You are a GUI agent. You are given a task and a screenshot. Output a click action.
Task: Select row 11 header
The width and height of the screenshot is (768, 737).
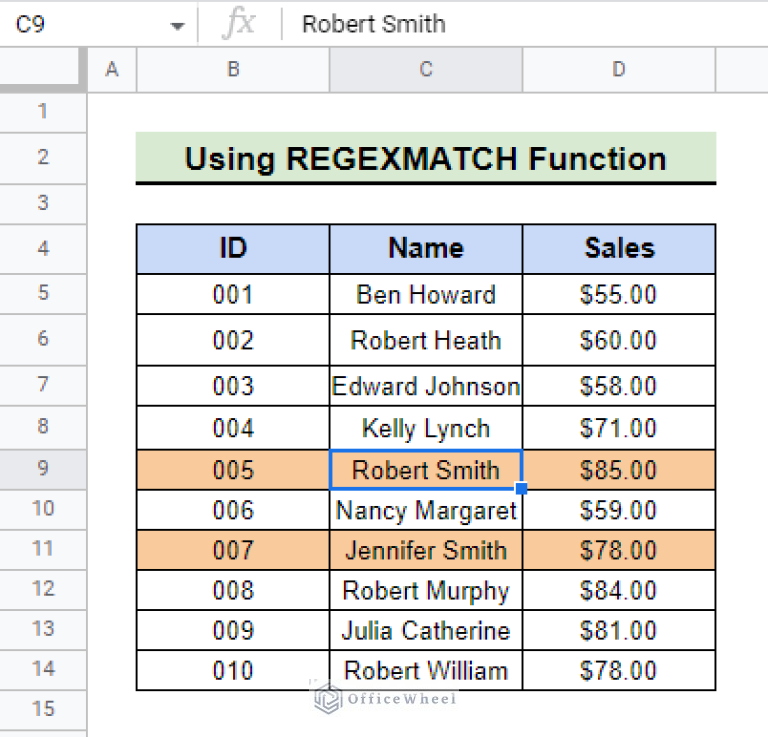(x=43, y=550)
